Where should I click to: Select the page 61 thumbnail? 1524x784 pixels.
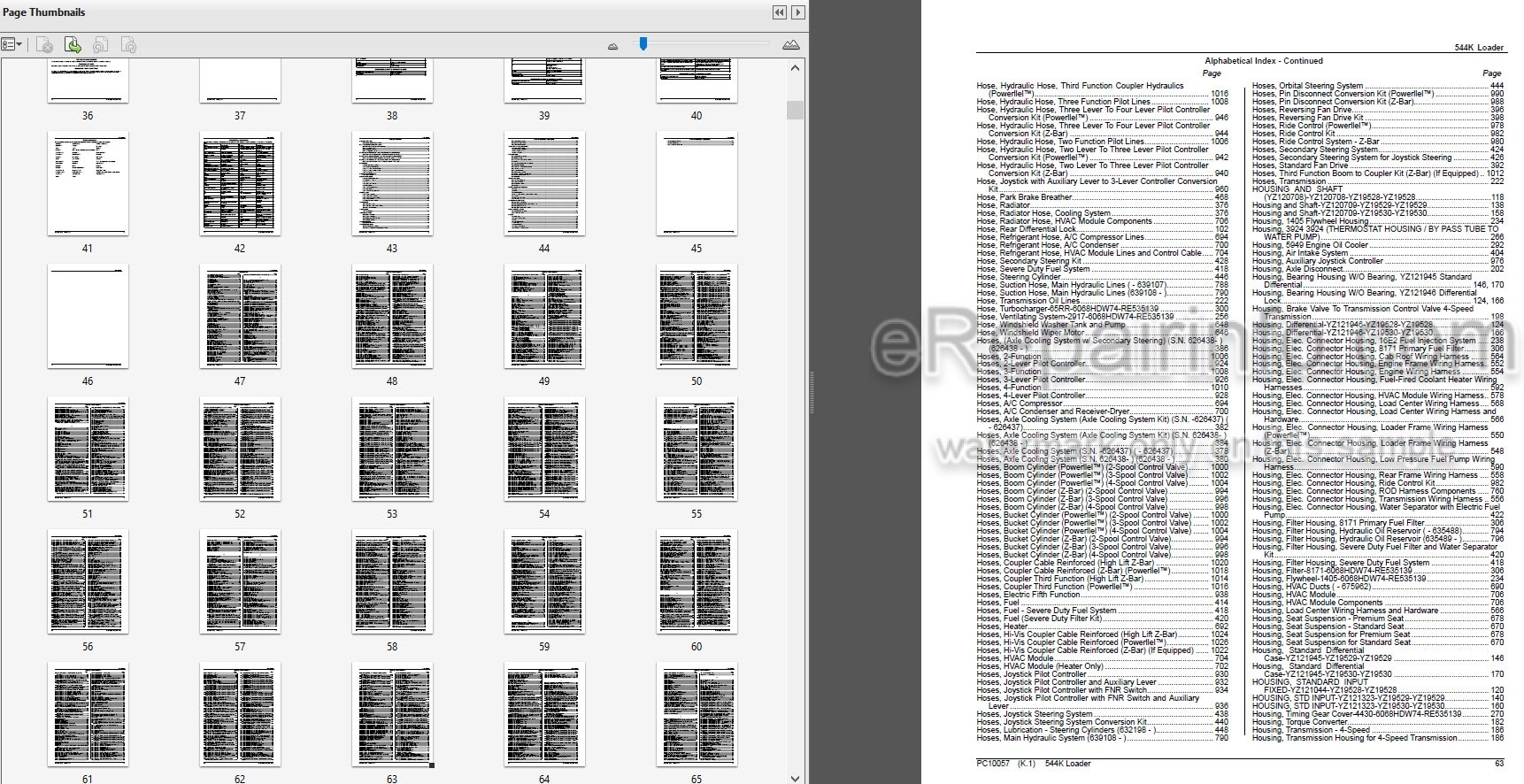88,715
